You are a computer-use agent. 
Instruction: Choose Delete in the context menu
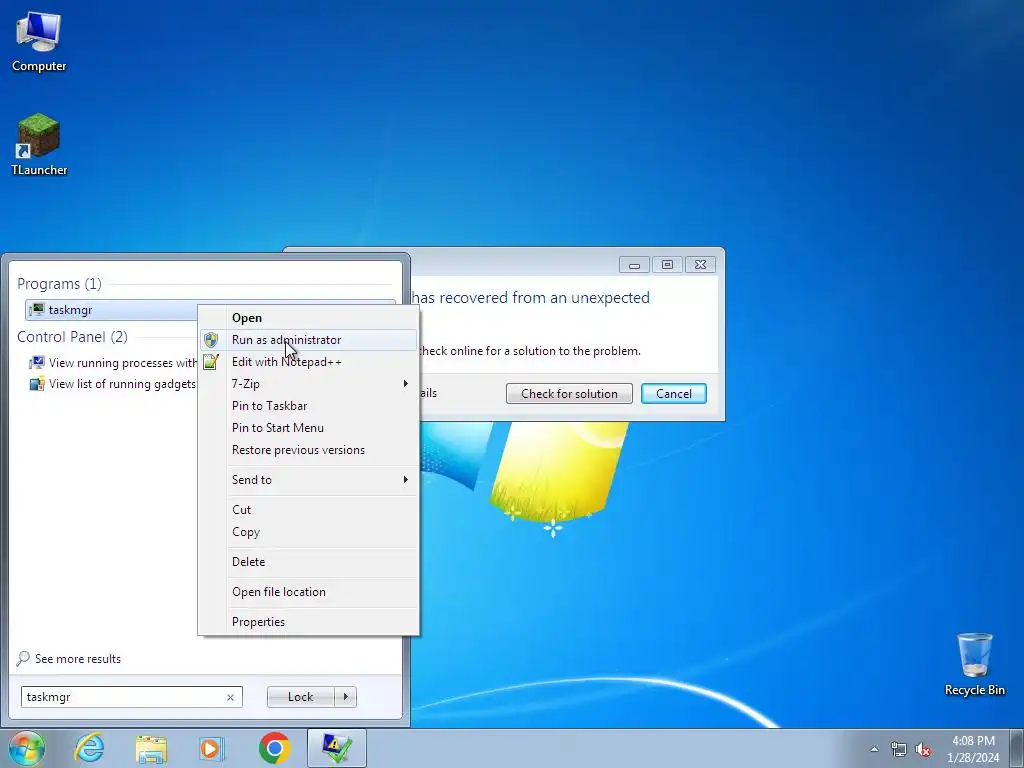click(x=308, y=562)
